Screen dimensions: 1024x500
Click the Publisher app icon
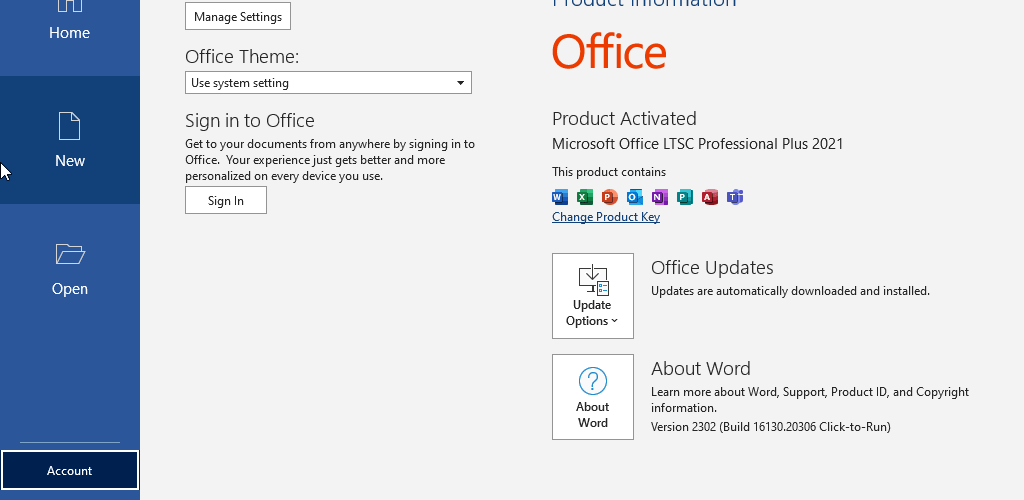coord(684,196)
